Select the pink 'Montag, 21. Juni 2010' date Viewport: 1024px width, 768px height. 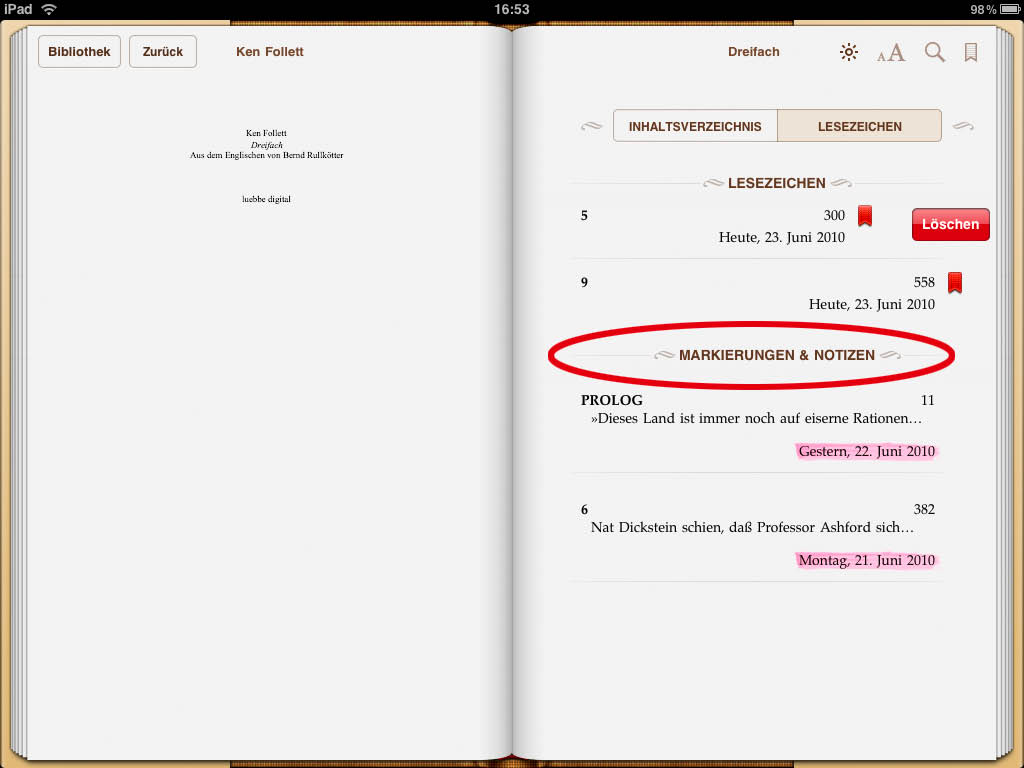pos(867,560)
